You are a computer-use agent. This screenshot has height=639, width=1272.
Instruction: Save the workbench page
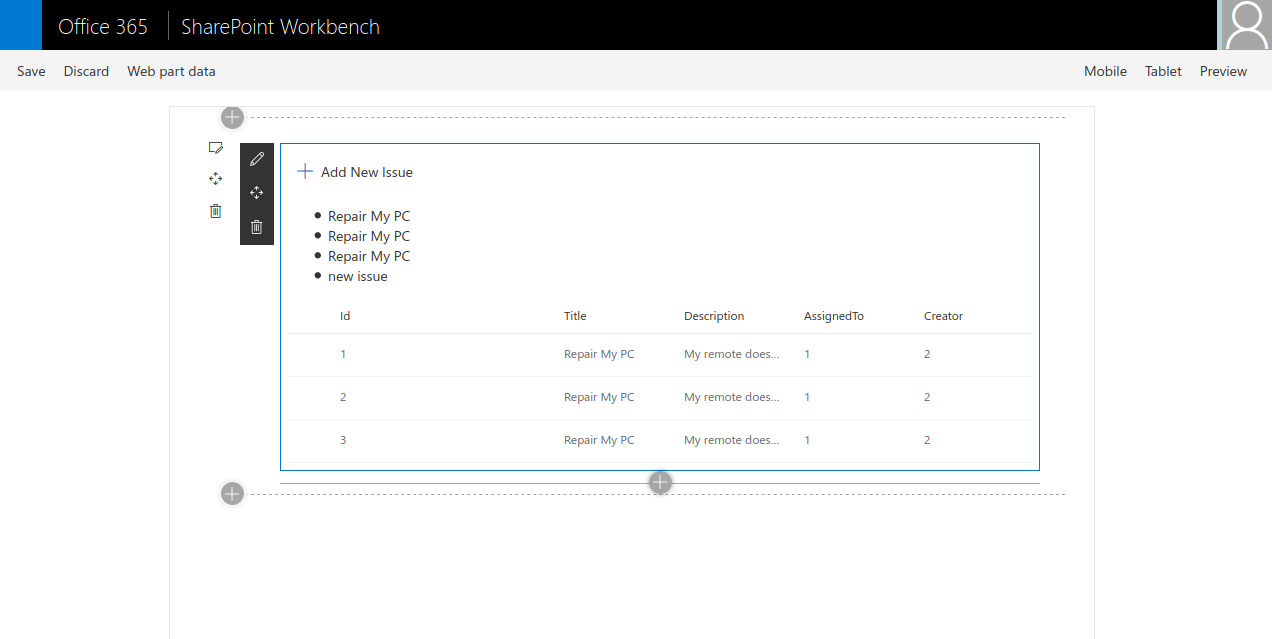tap(31, 71)
